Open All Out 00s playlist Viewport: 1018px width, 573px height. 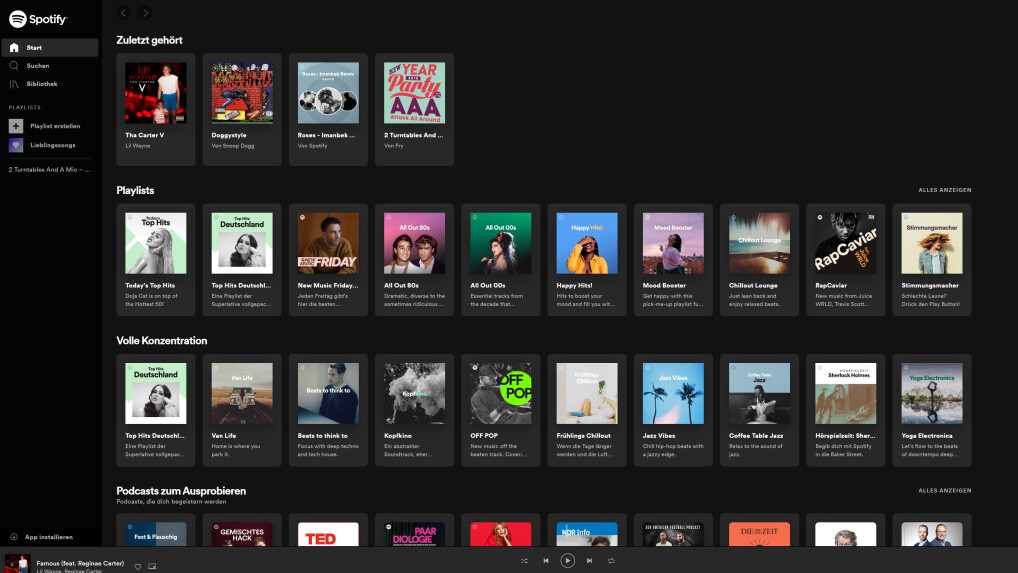(501, 260)
